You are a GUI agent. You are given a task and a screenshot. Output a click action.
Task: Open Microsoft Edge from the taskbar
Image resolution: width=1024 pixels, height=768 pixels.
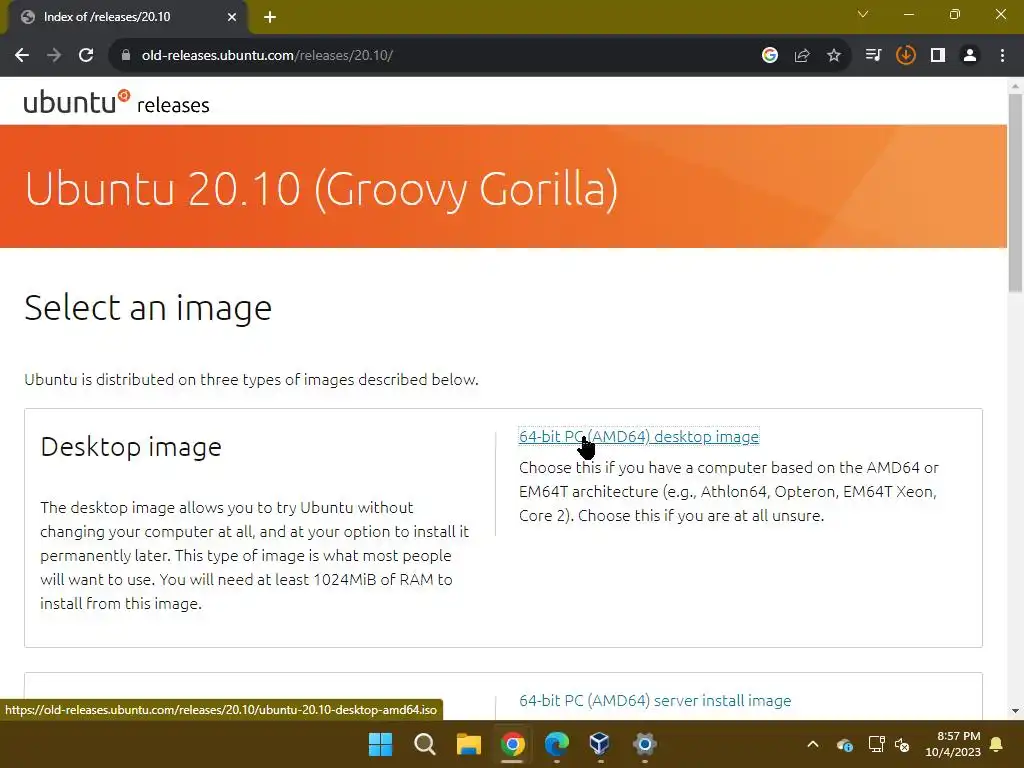[556, 744]
